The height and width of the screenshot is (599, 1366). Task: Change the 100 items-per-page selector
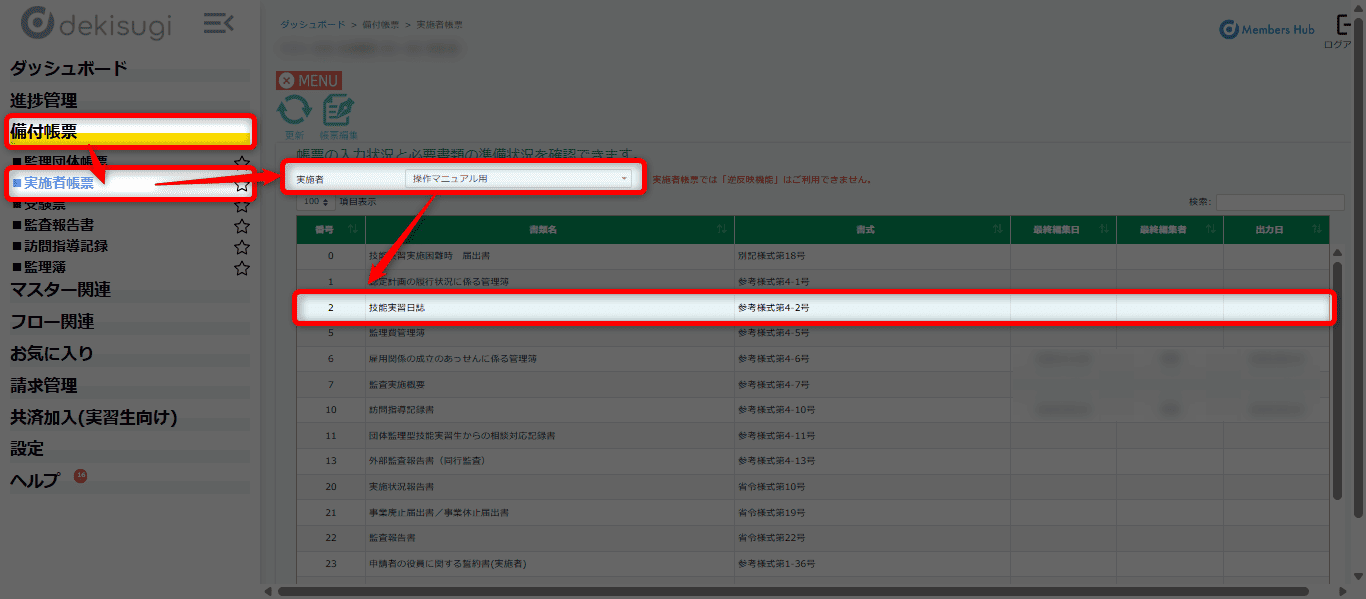(x=317, y=201)
